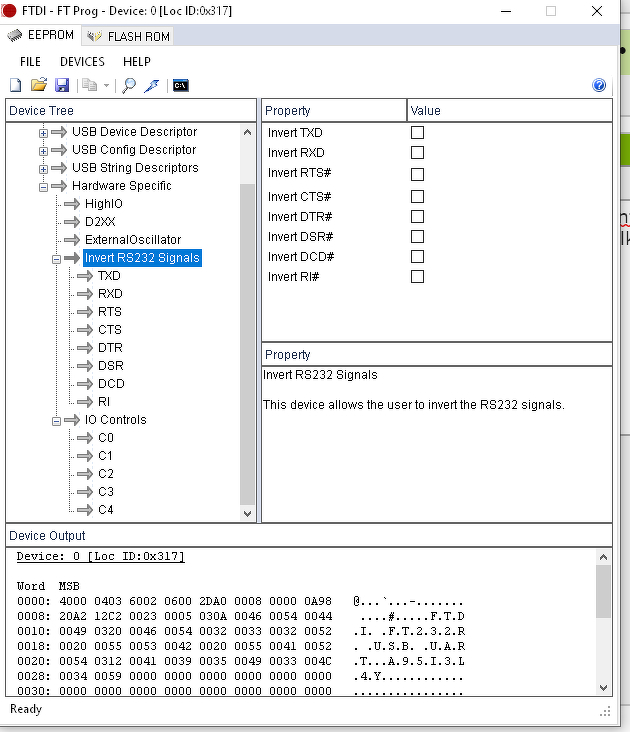Open the HELP menu
The height and width of the screenshot is (732, 630).
[x=137, y=62]
